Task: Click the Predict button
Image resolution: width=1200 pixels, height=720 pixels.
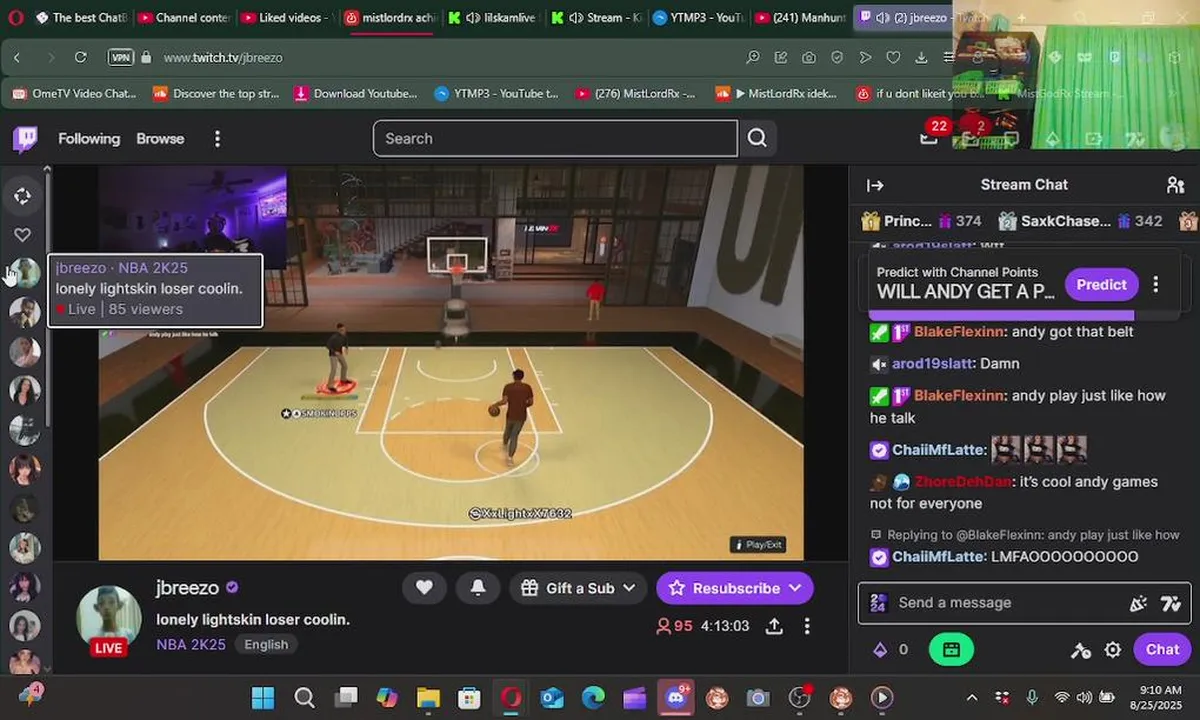Action: click(x=1101, y=284)
